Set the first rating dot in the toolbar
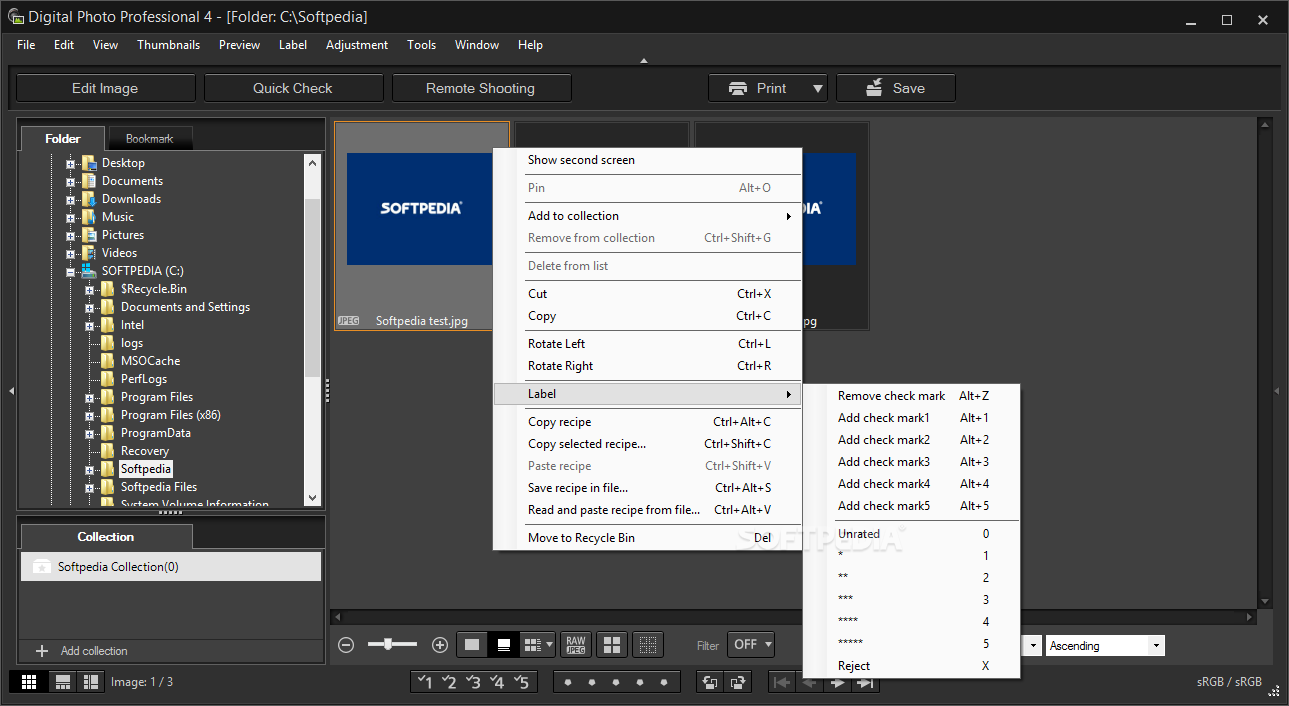Viewport: 1289px width, 706px height. (568, 683)
